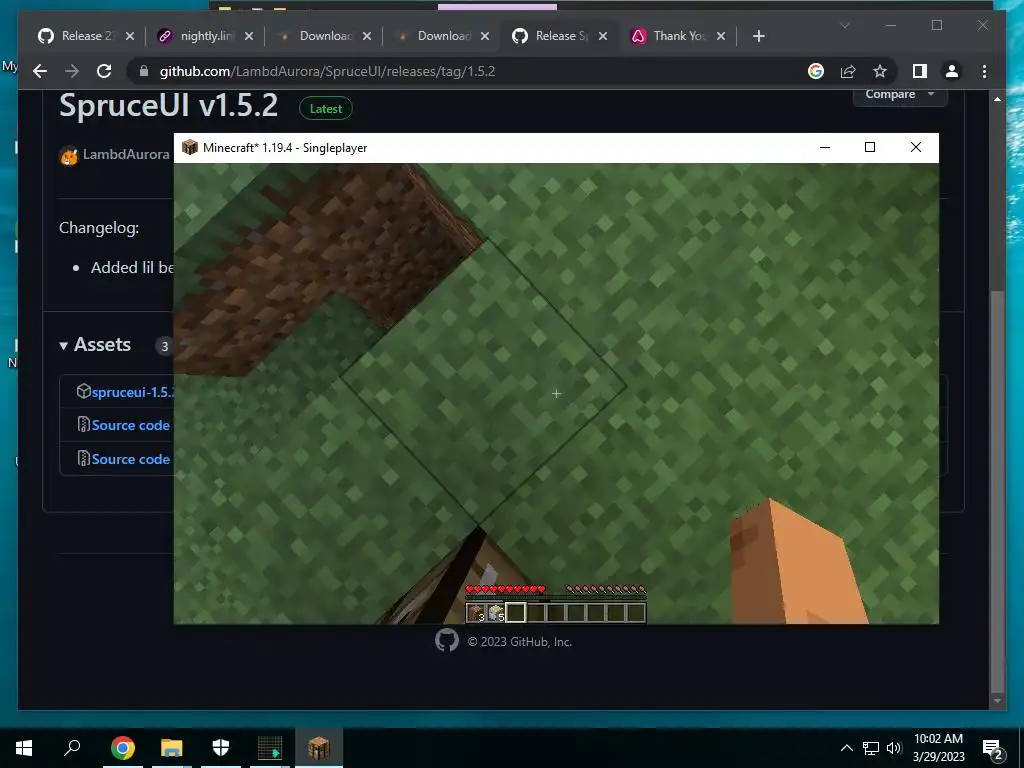Open the volume control in the tray
Viewport: 1024px width, 768px height.
894,748
